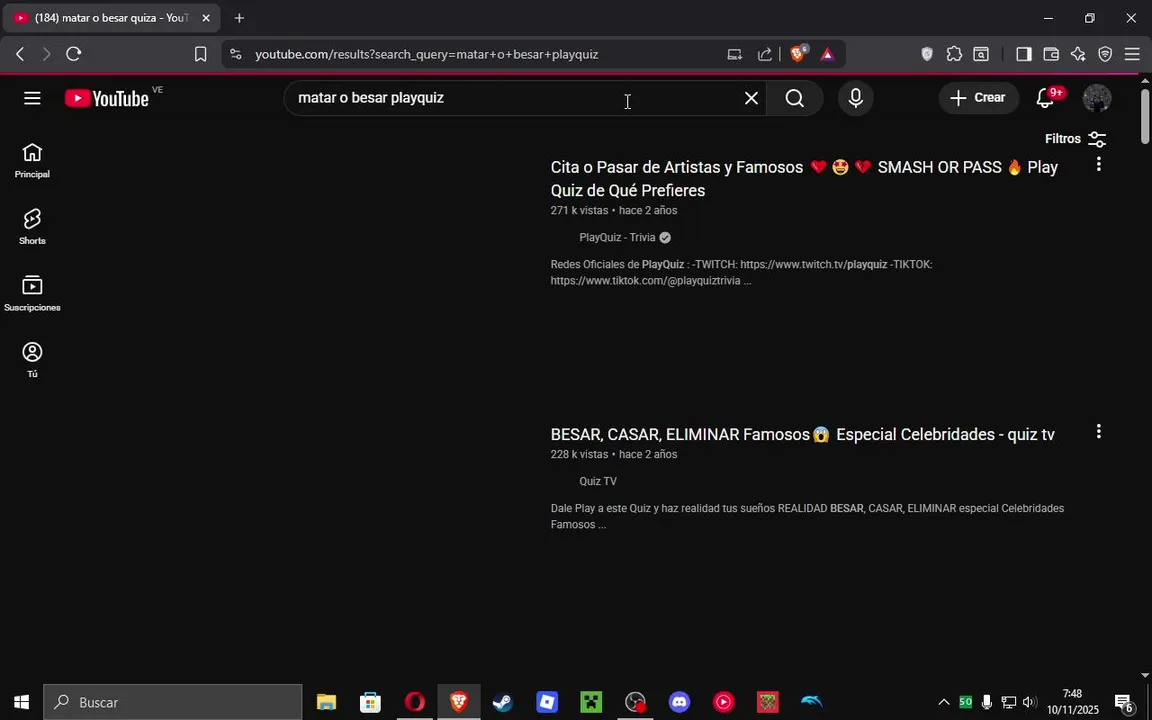The height and width of the screenshot is (720, 1152).
Task: Click the page vertical scrollbar
Action: pyautogui.click(x=1145, y=116)
